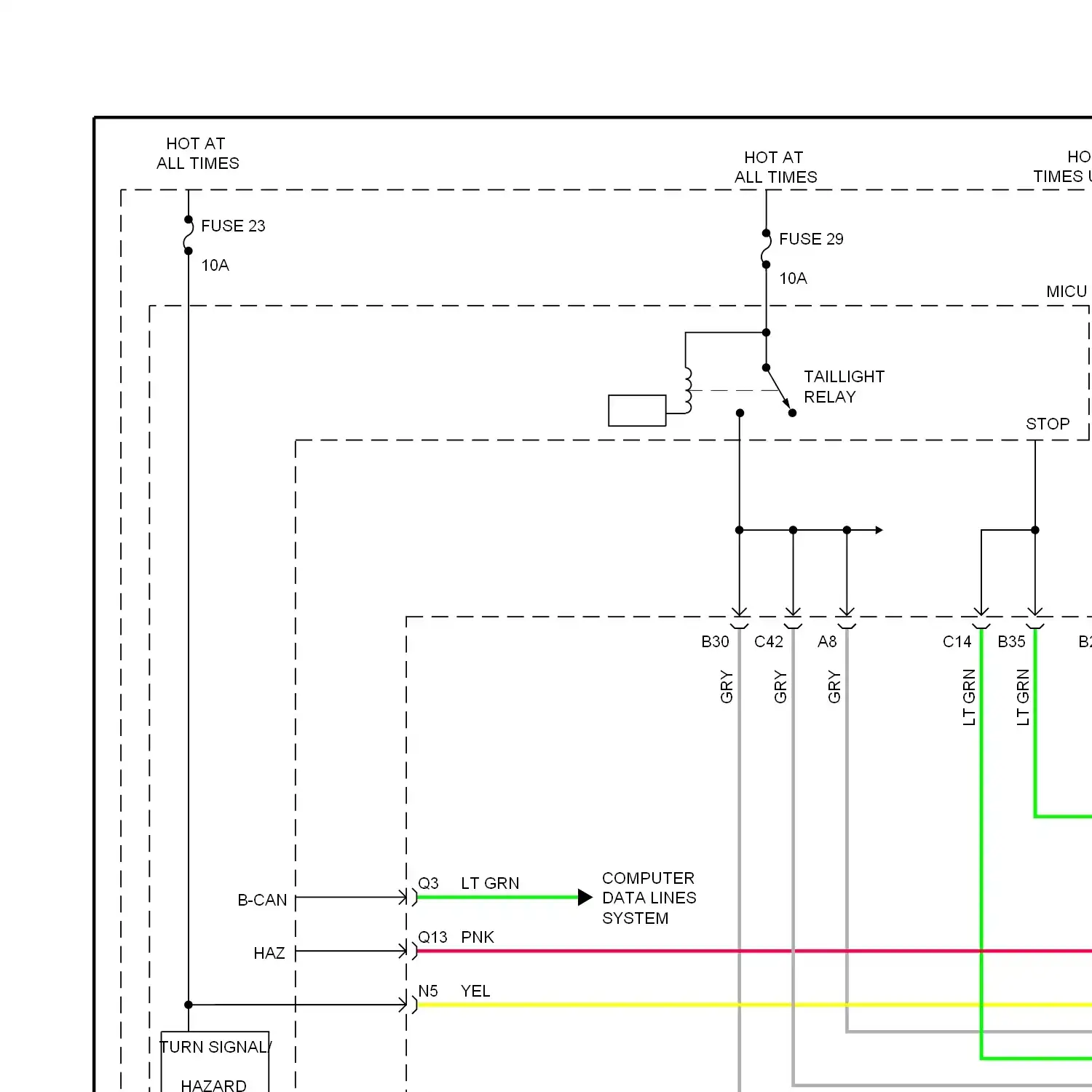Click HOT AT ALL TIMES above Fuse 29
The image size is (1092, 1092).
(x=775, y=167)
